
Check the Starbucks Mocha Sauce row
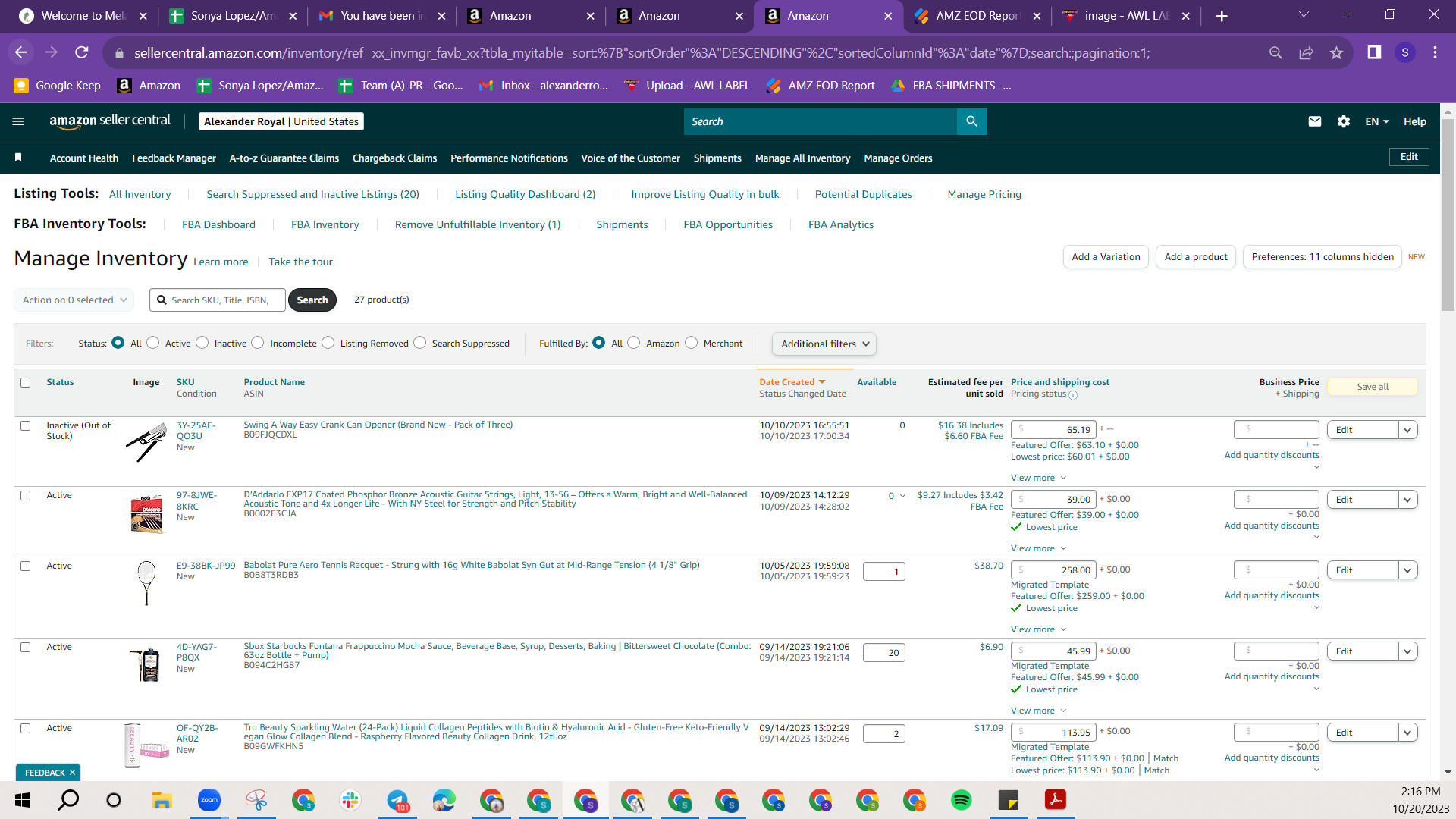pos(26,647)
